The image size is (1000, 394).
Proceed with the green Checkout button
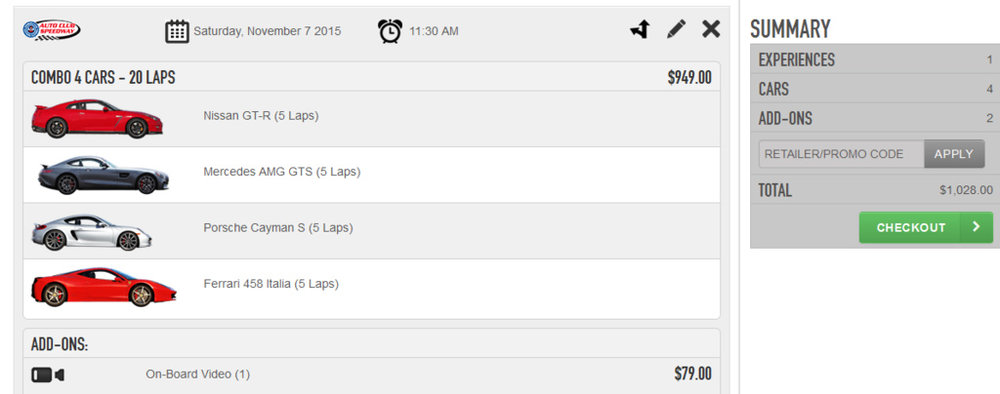926,228
